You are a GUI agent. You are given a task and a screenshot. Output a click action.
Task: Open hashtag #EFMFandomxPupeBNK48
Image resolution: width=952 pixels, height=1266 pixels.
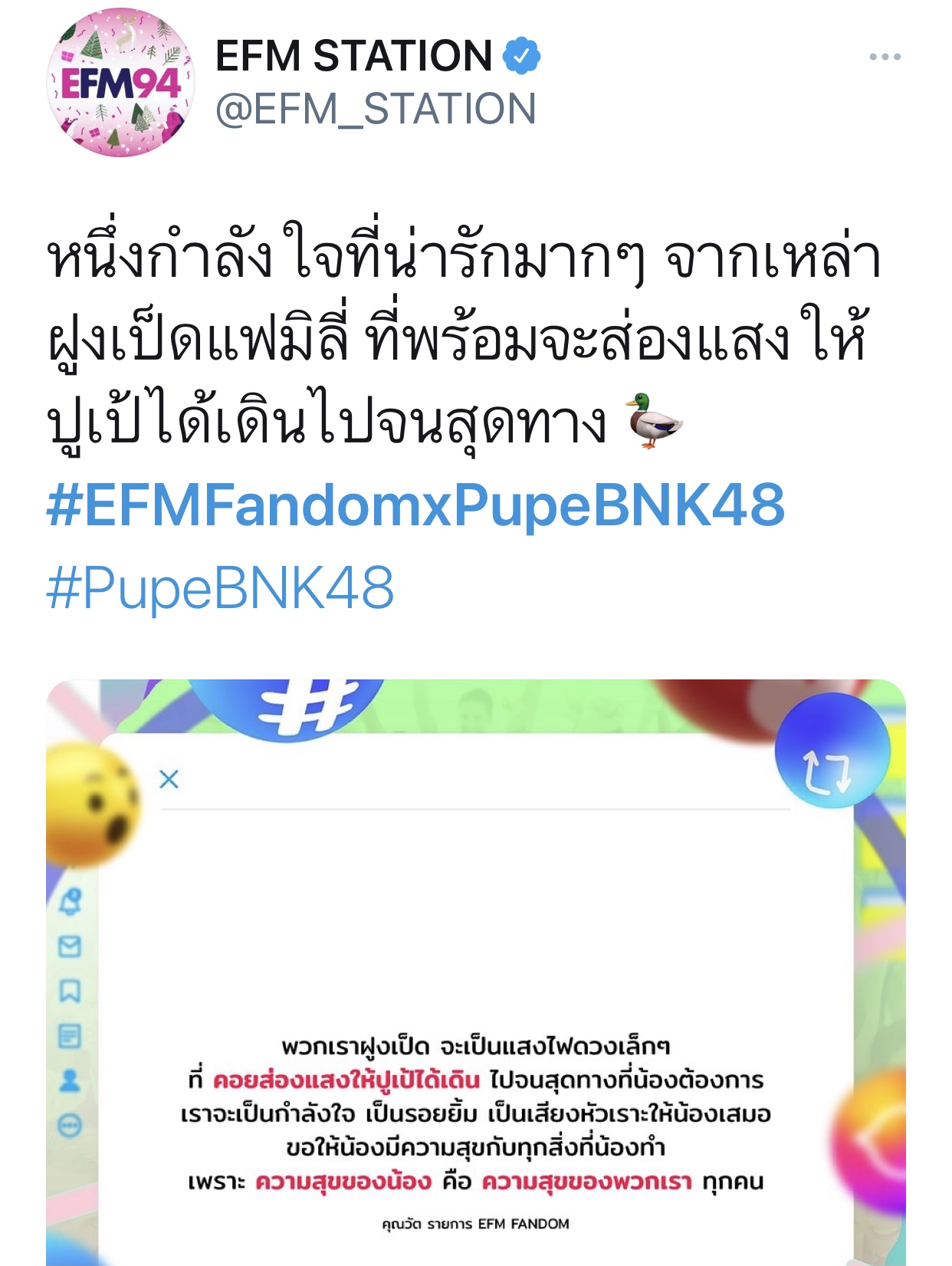click(x=416, y=505)
